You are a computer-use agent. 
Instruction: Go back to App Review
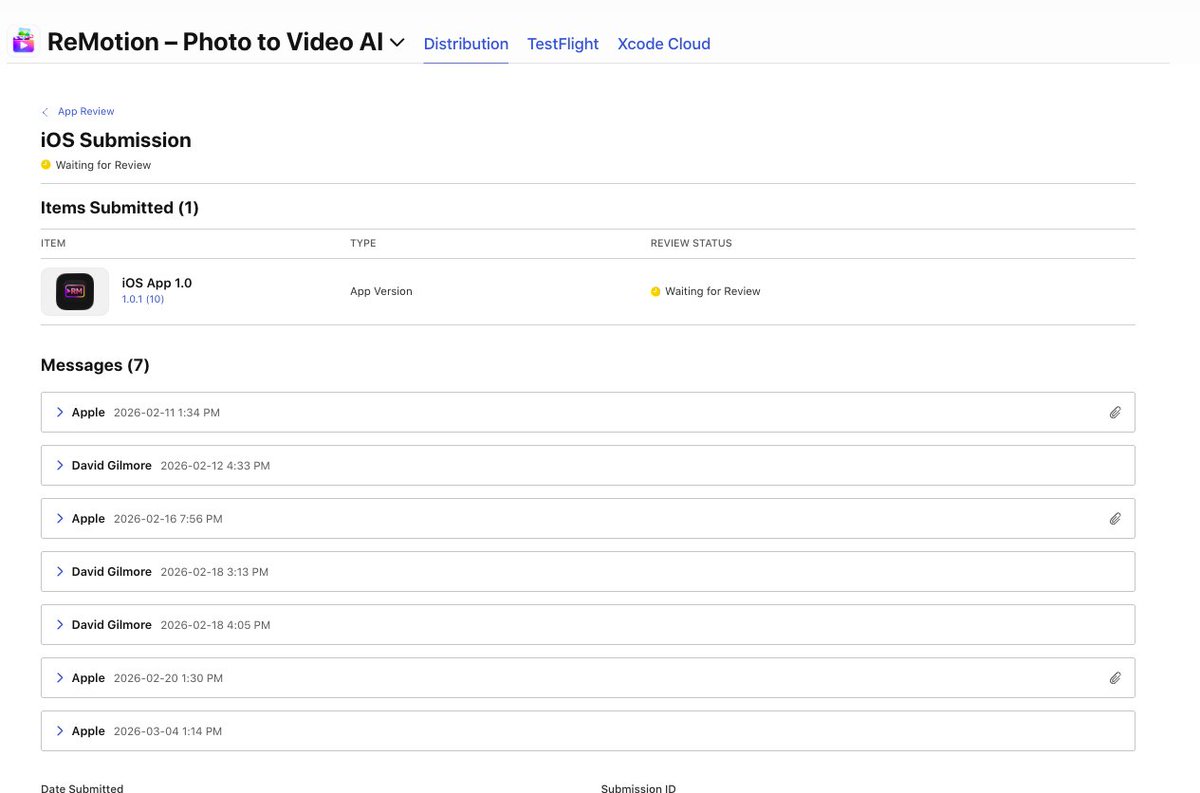click(x=86, y=111)
